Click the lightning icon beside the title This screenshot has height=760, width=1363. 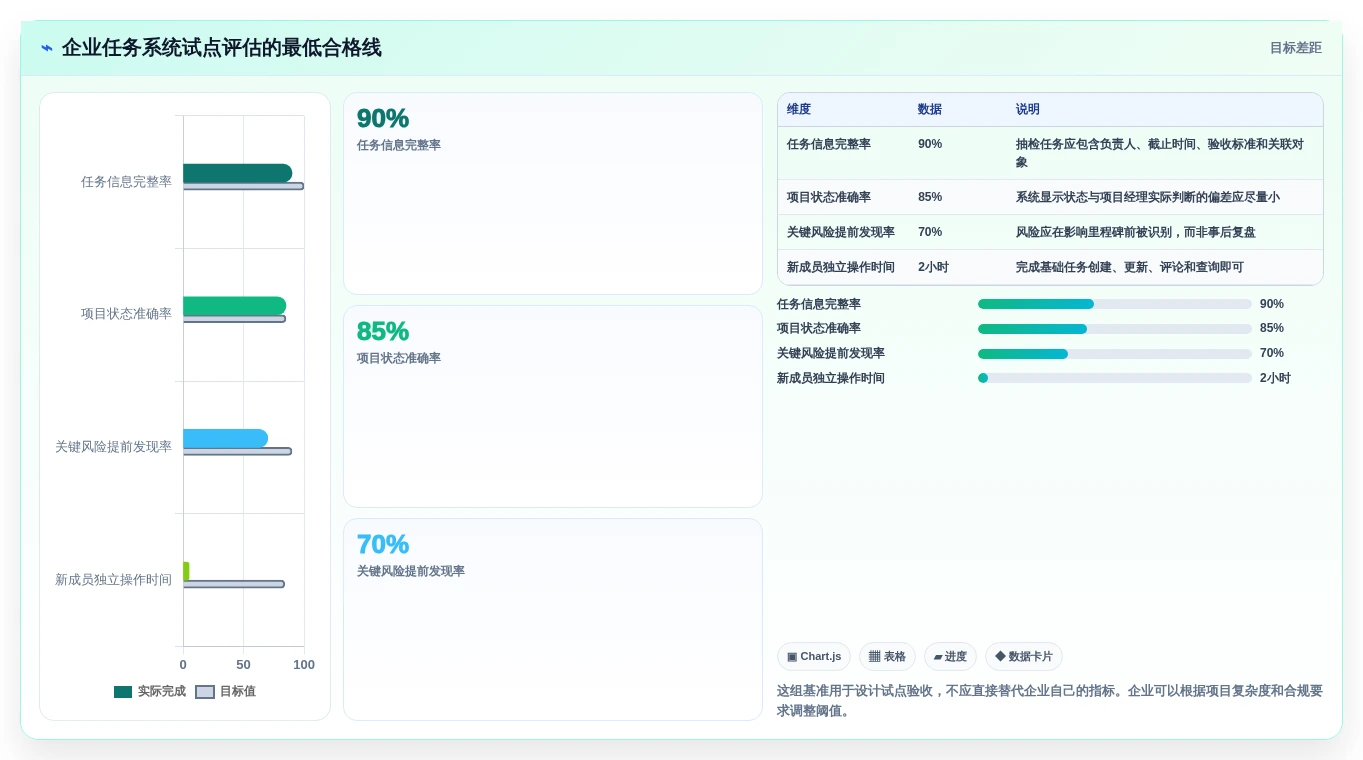(47, 48)
